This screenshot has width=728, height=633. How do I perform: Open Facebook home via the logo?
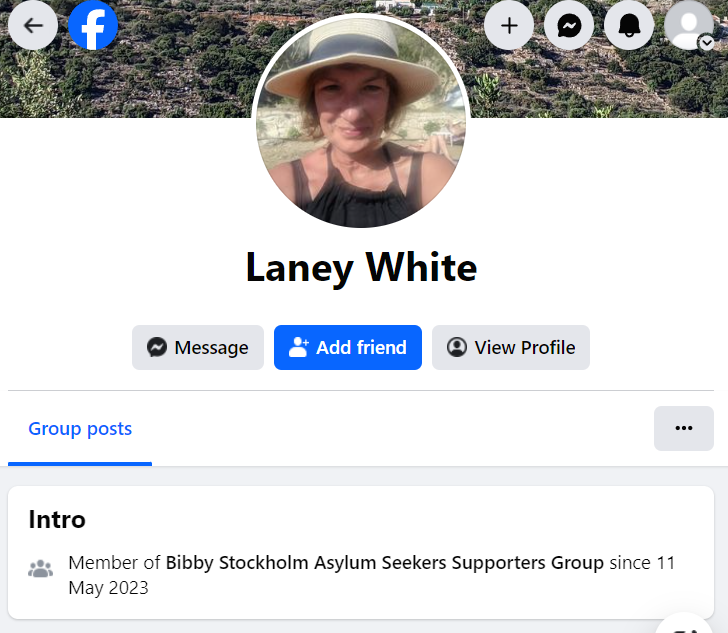coord(93,25)
